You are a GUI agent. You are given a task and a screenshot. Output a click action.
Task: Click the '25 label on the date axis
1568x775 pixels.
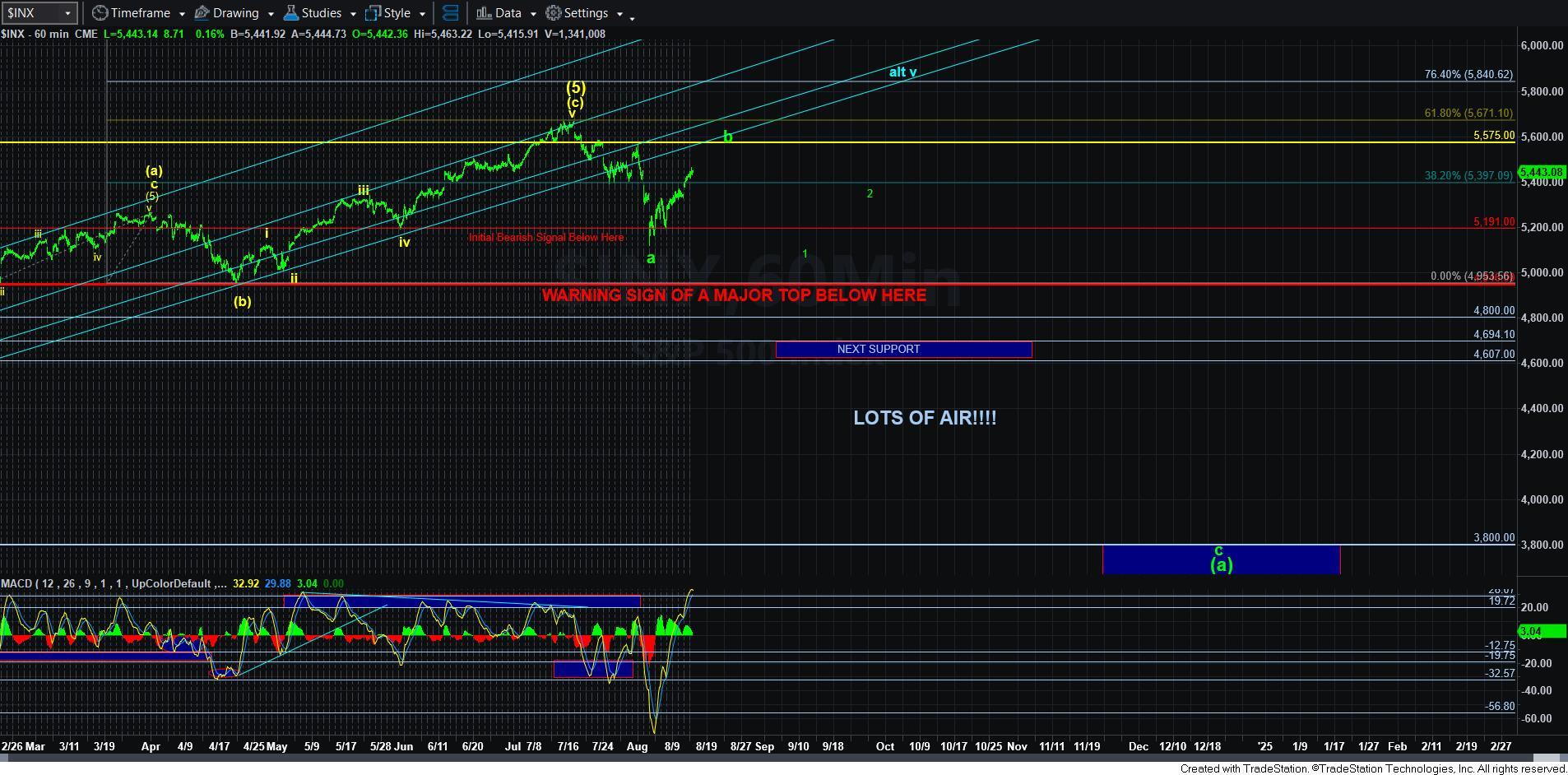(x=1264, y=746)
